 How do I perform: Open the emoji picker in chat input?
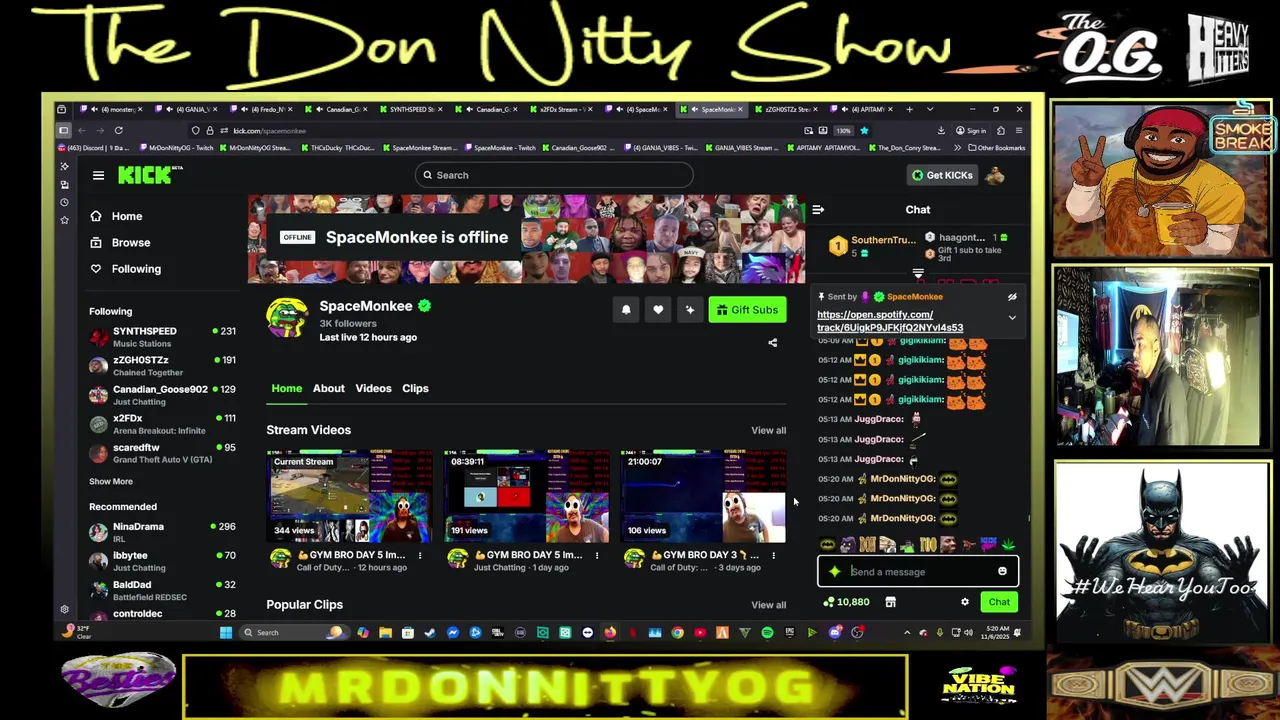pyautogui.click(x=1002, y=572)
